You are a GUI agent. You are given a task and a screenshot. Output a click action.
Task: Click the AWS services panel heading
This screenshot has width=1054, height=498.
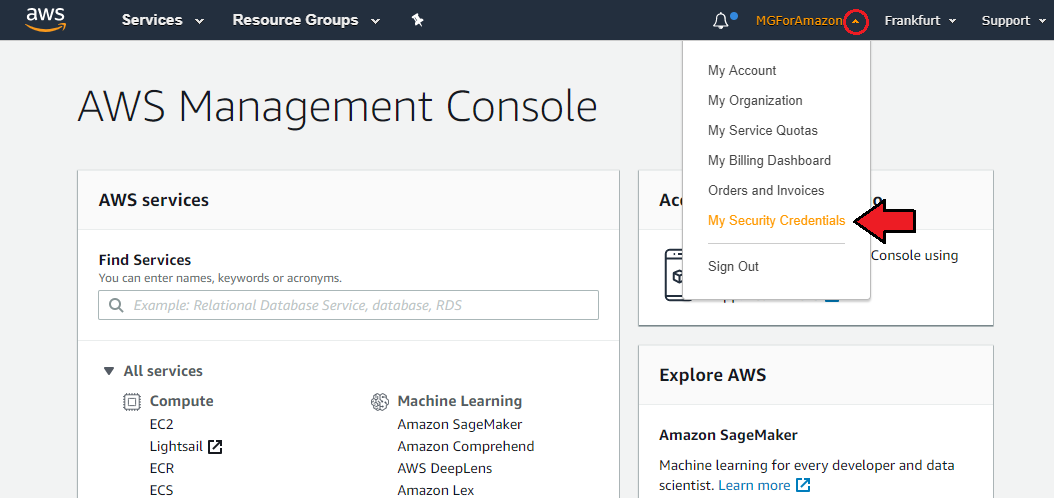(x=153, y=200)
